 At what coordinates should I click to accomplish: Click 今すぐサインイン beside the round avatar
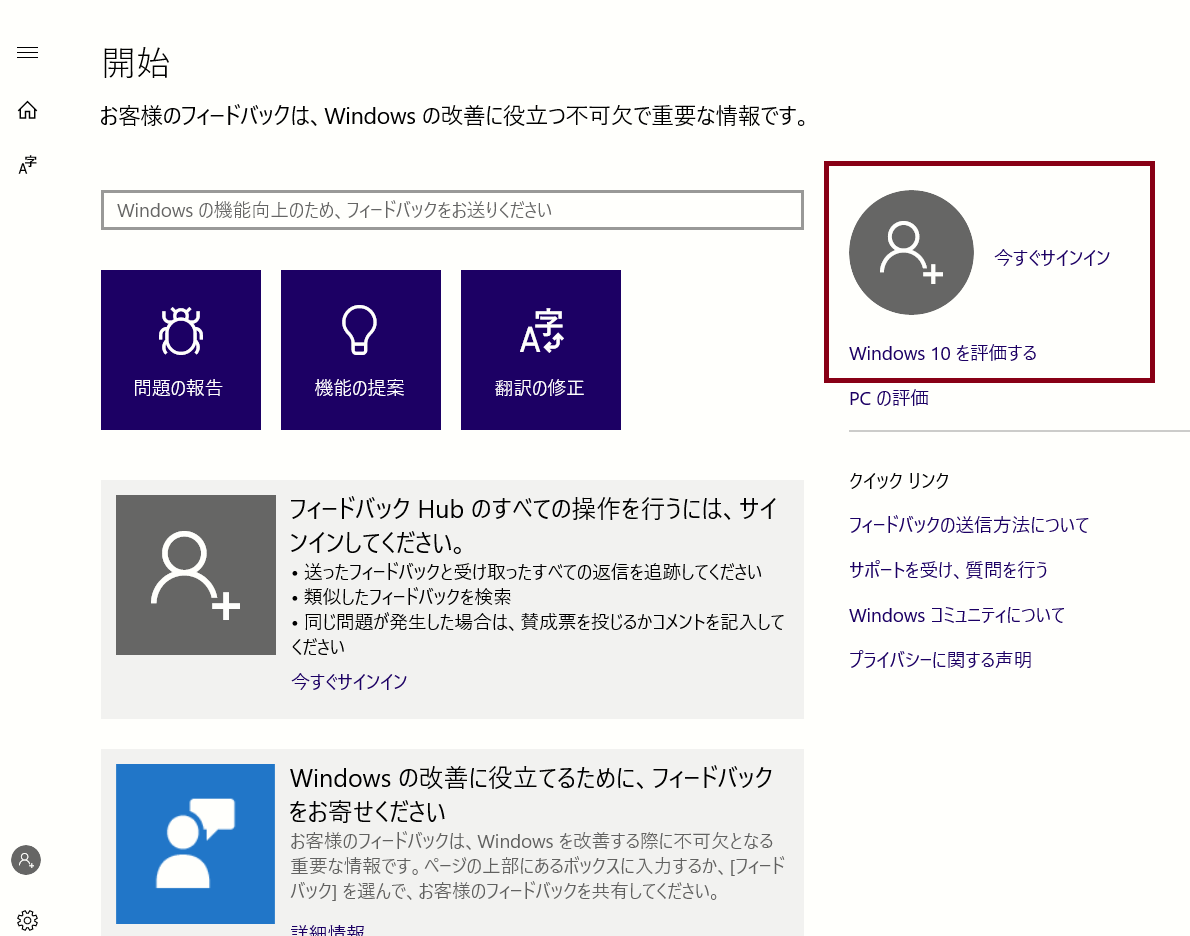[x=1052, y=258]
